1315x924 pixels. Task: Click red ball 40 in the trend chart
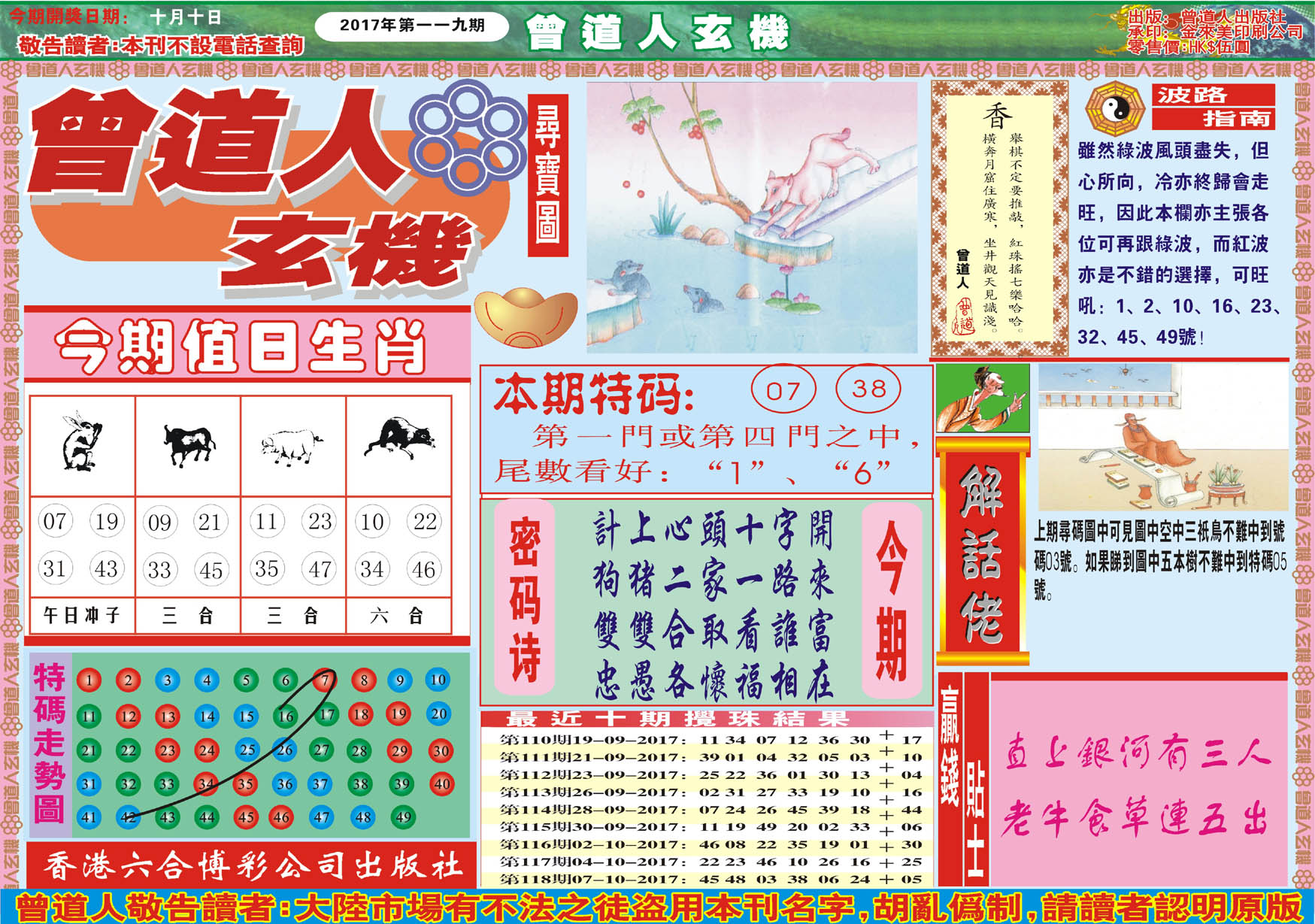442,784
